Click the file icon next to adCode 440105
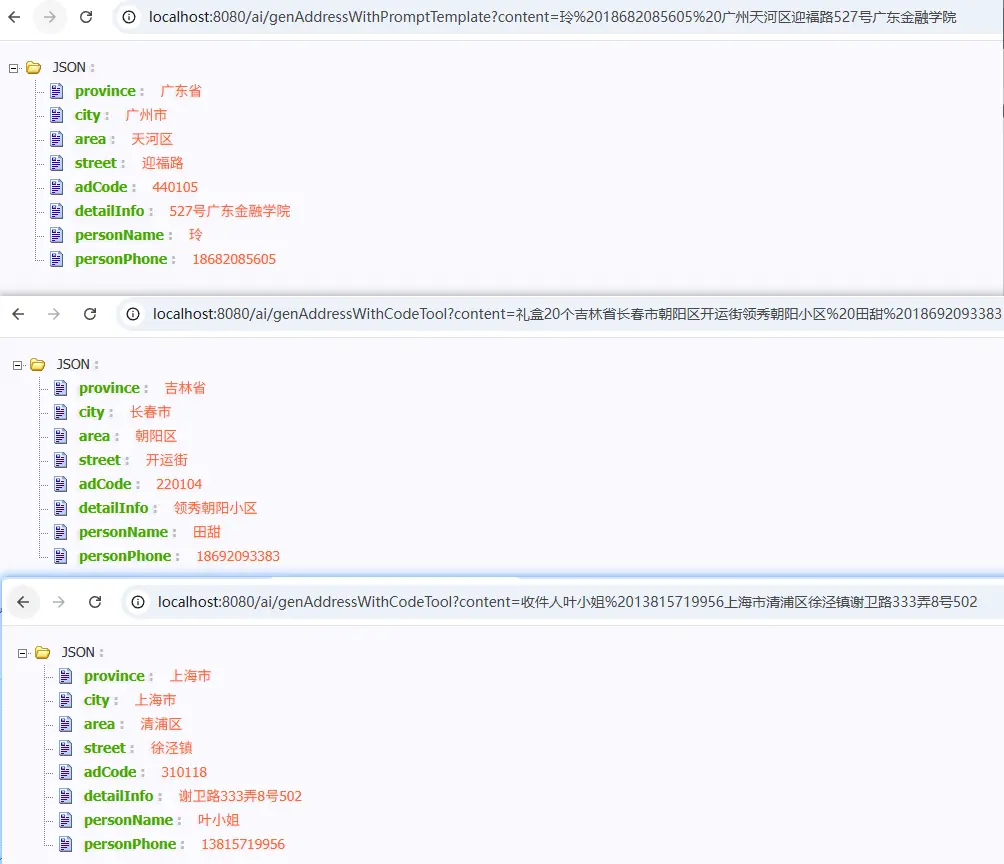 [x=56, y=187]
